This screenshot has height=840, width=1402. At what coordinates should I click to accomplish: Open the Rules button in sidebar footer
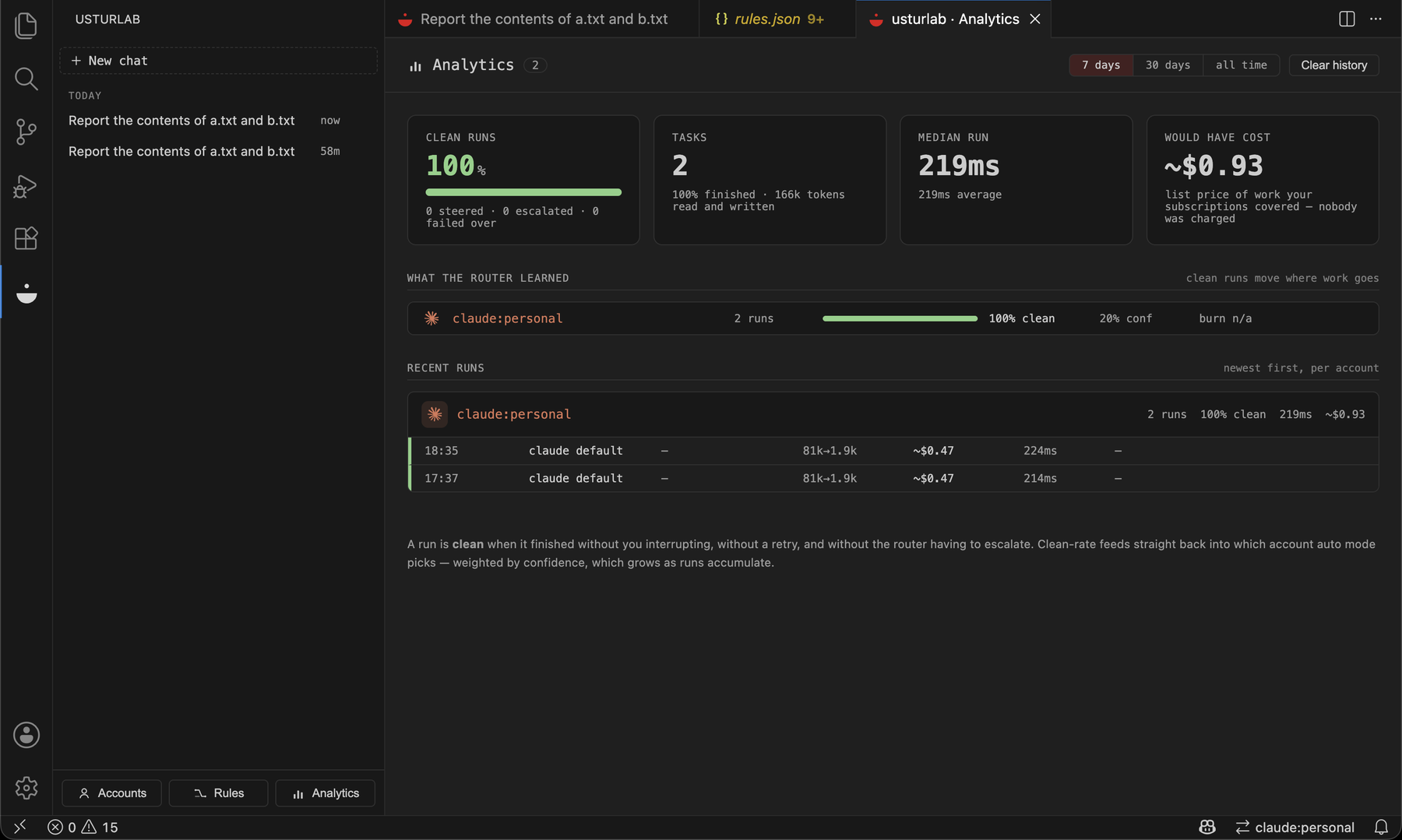218,793
